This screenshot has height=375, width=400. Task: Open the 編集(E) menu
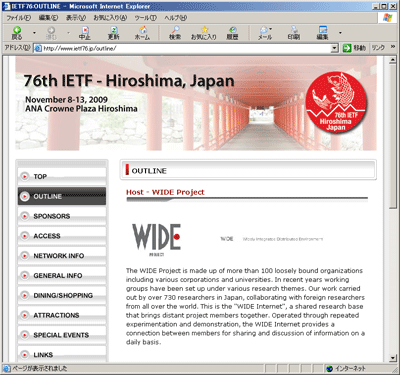click(48, 18)
